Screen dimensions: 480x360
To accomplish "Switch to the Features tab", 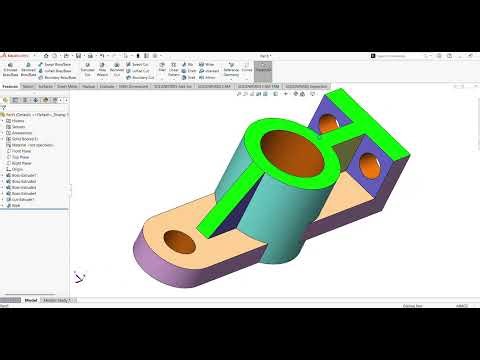I will tap(10, 86).
